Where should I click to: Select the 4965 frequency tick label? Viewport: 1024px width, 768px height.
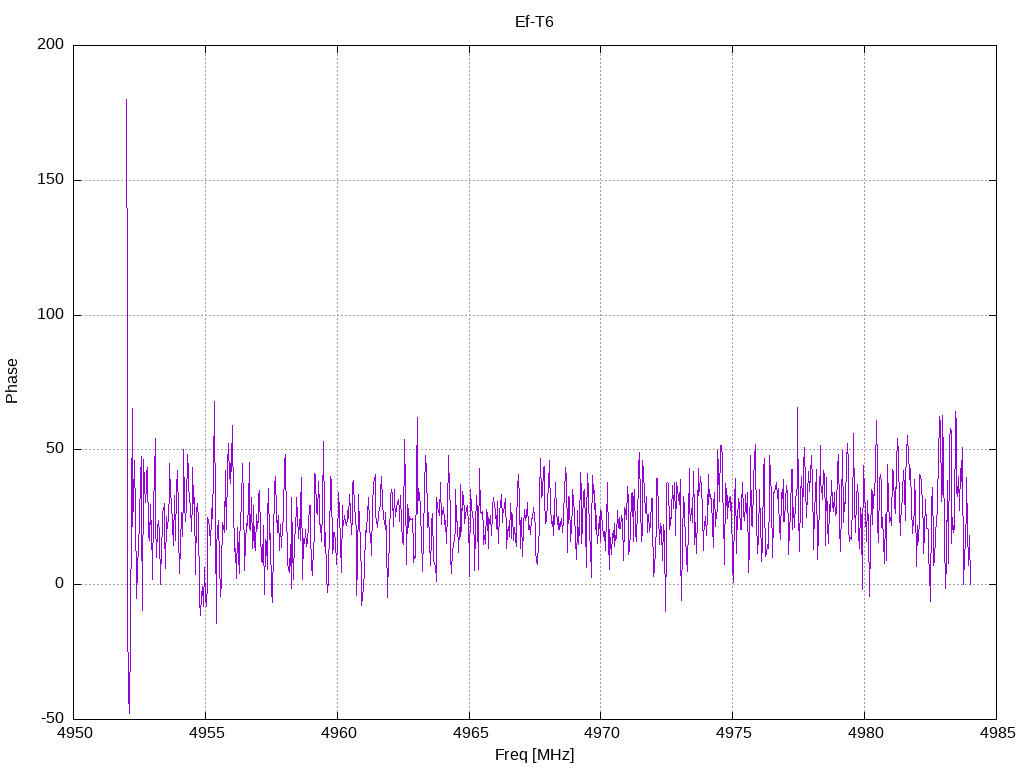click(469, 735)
